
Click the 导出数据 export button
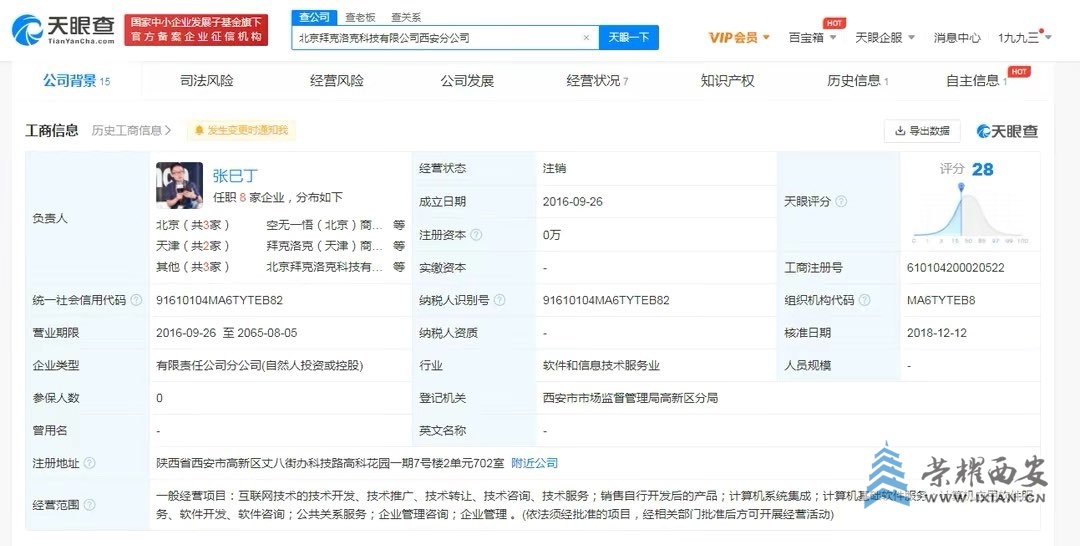[922, 131]
